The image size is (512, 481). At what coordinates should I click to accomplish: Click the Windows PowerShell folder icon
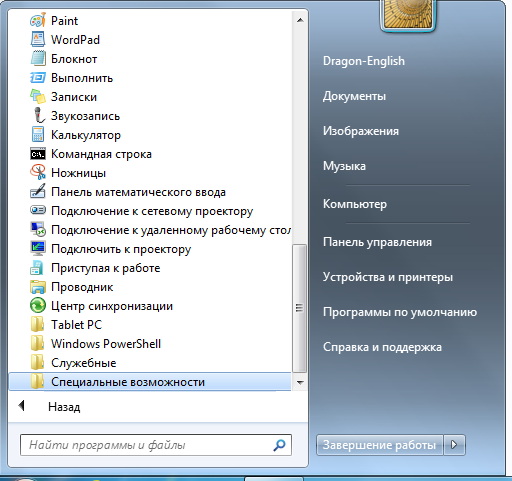[37, 343]
